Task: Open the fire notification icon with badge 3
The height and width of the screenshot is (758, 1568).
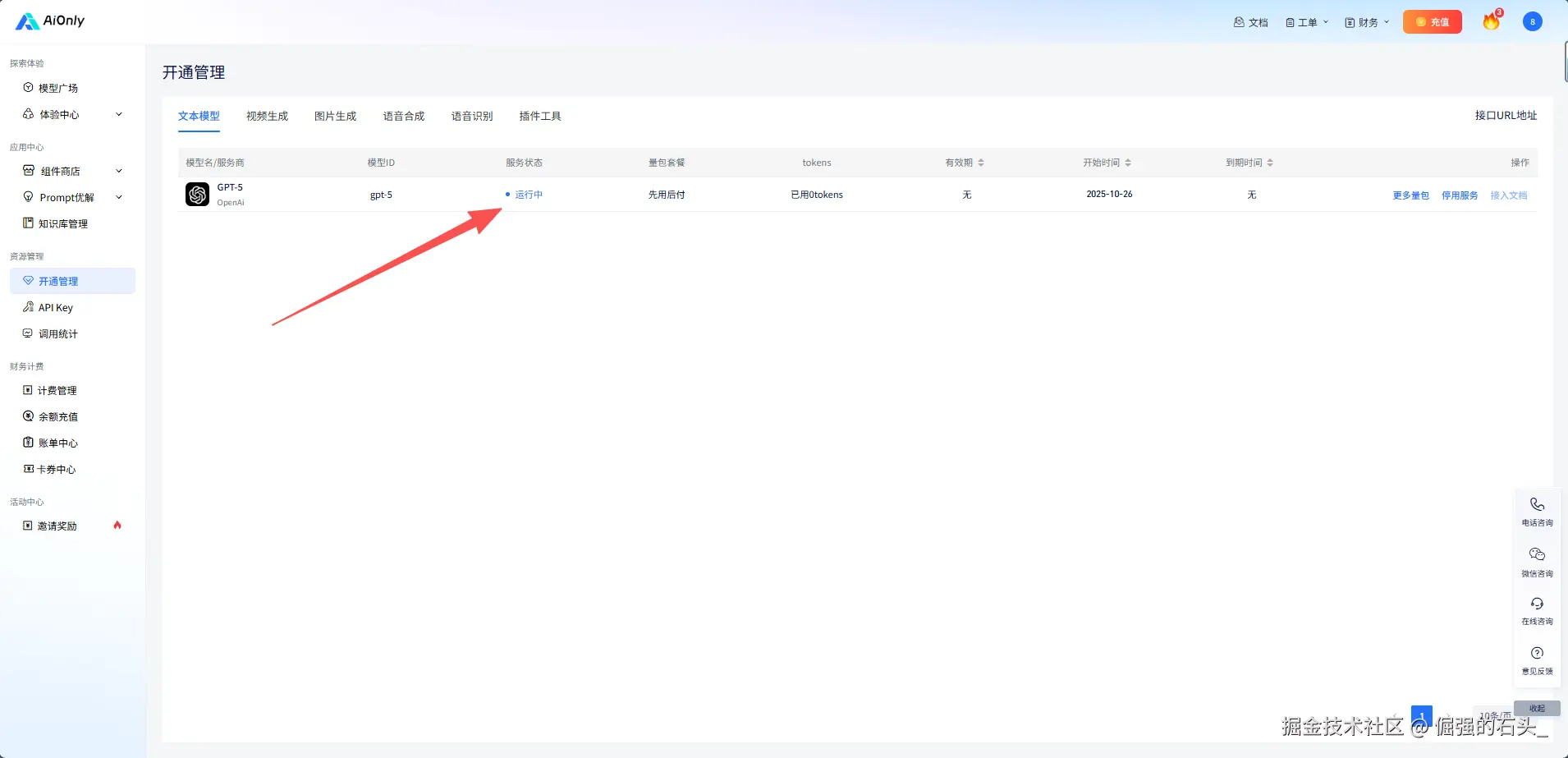Action: point(1492,21)
